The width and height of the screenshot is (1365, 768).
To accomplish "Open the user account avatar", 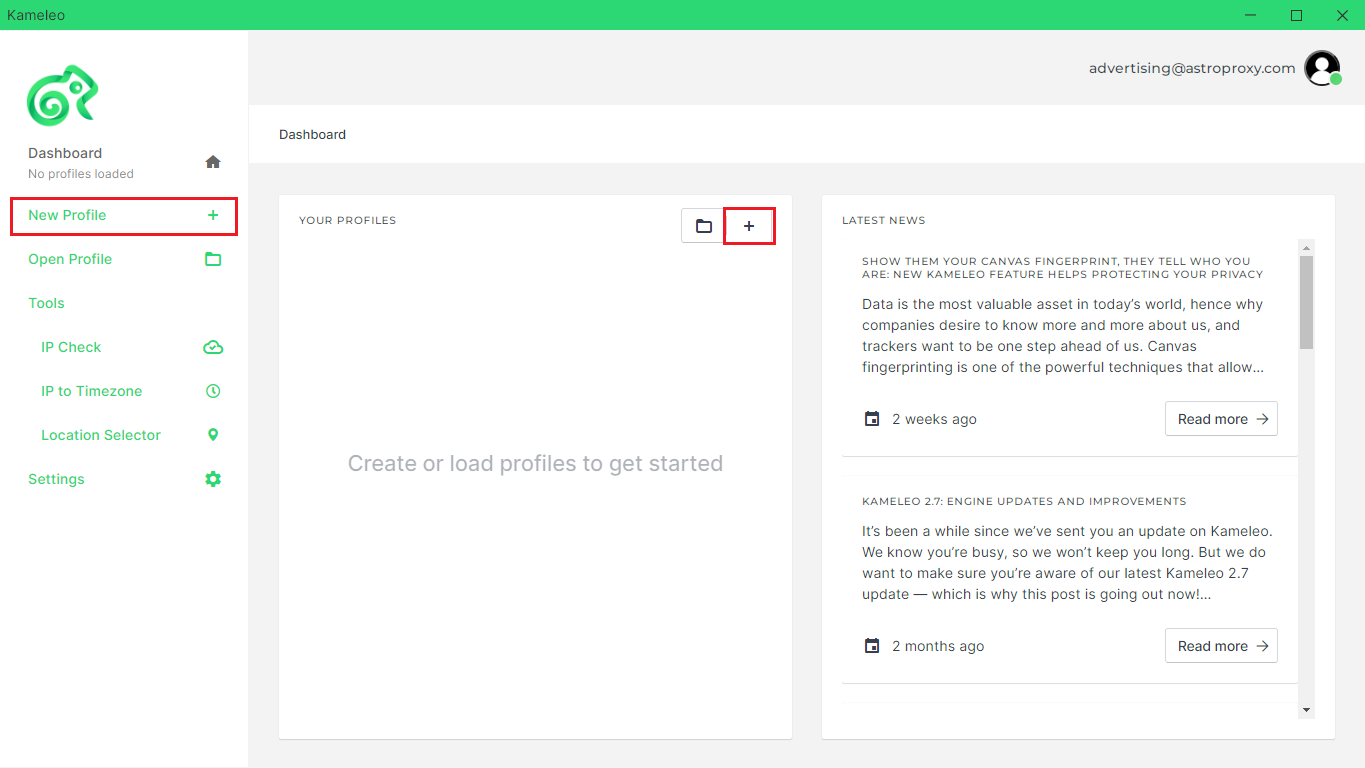I will click(1322, 68).
